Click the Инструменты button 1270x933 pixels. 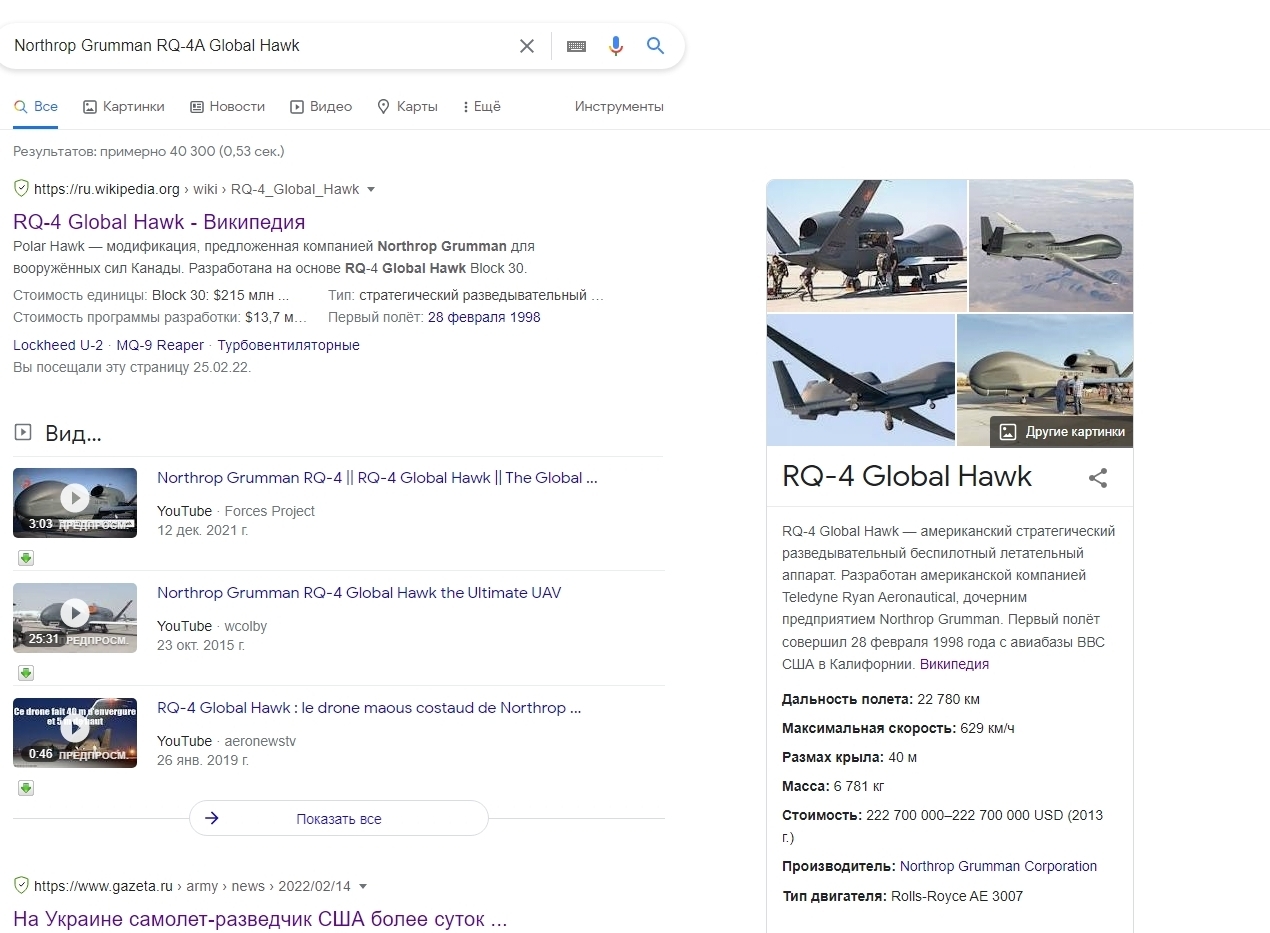(619, 107)
